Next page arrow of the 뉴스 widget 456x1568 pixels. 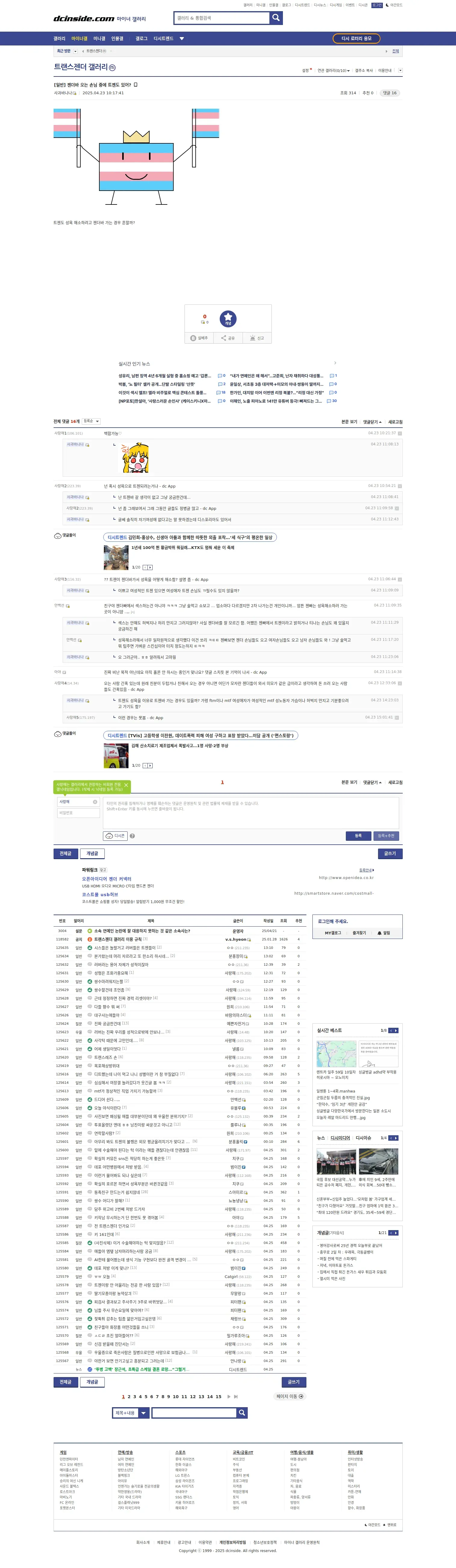[x=396, y=1138]
